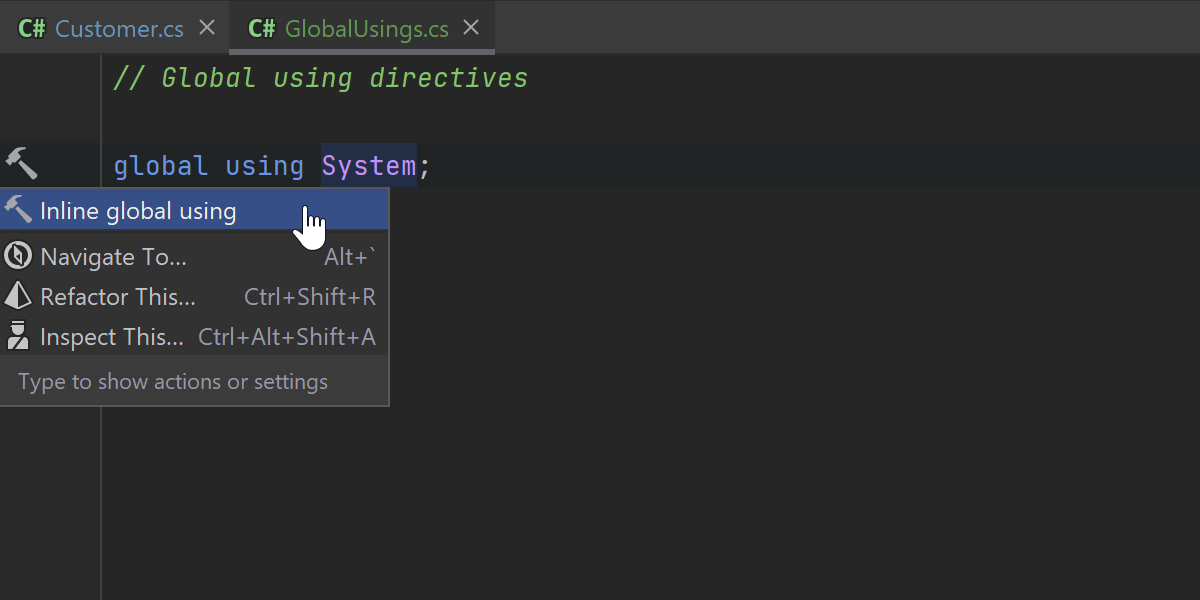The width and height of the screenshot is (1200, 600).
Task: Click the pyramid icon for Refactor This
Action: click(x=18, y=297)
